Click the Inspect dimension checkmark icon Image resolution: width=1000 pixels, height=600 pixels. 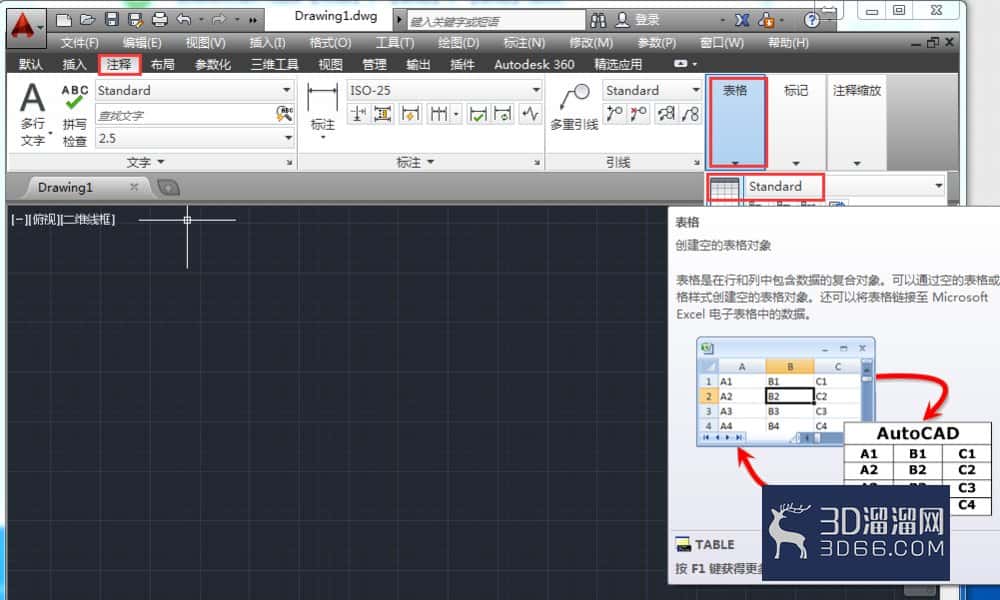[x=477, y=114]
